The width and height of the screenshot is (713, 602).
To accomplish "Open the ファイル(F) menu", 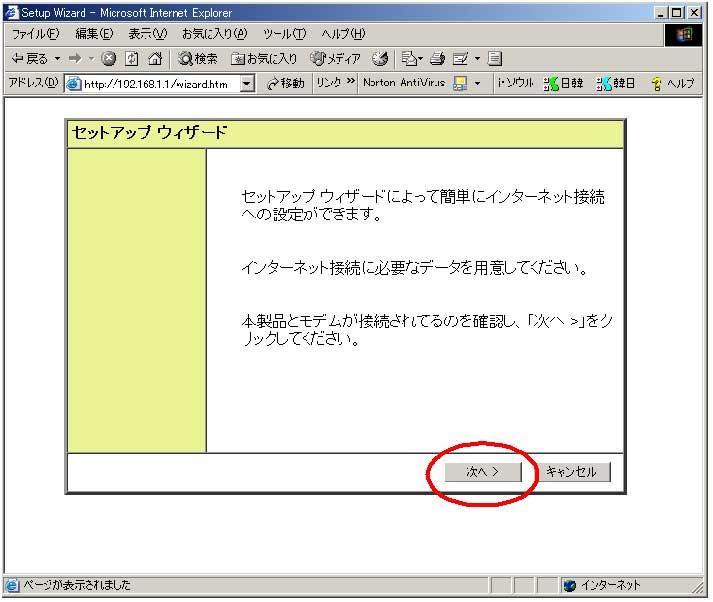I will point(35,34).
